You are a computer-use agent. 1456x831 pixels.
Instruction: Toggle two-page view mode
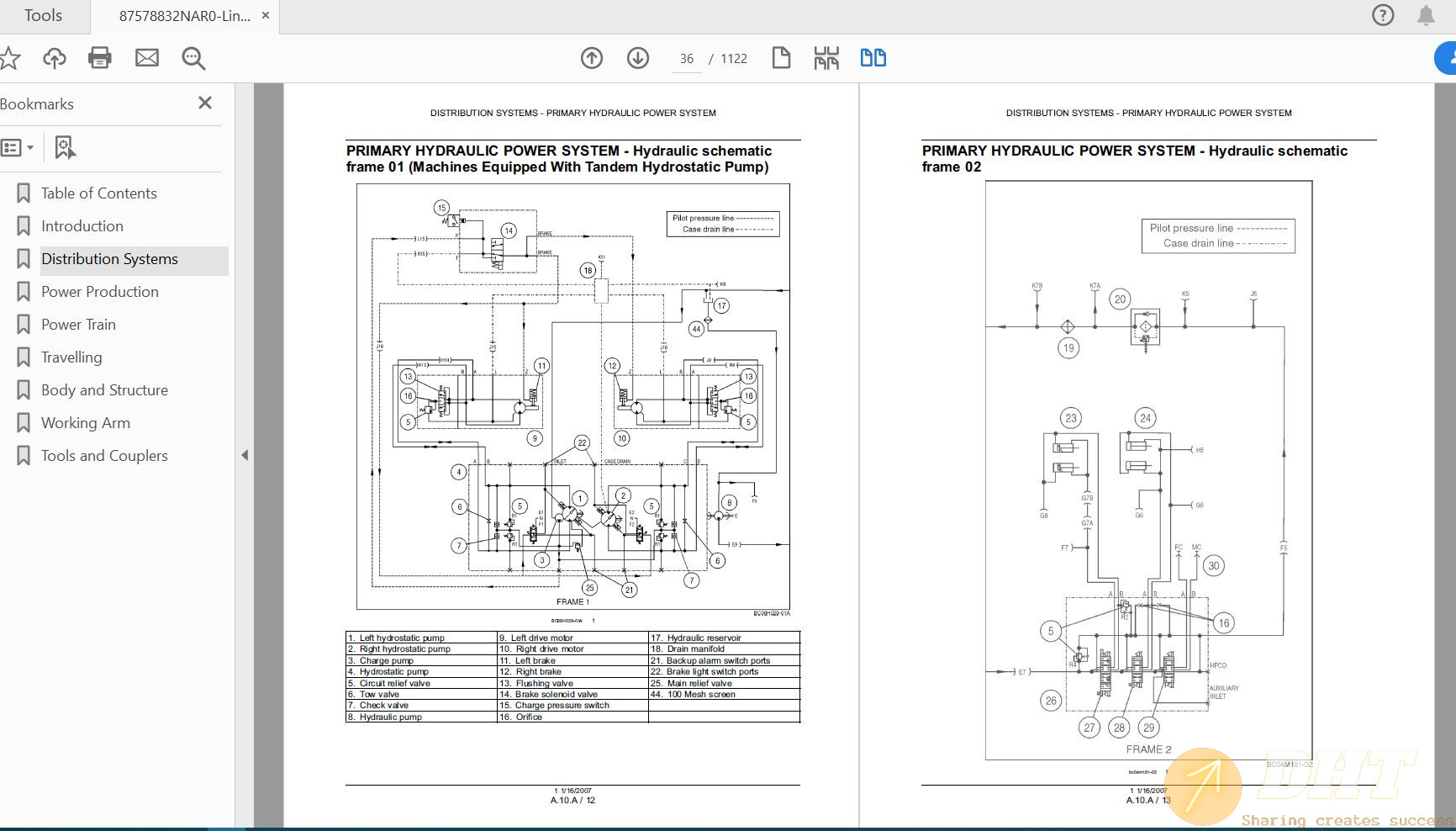873,58
